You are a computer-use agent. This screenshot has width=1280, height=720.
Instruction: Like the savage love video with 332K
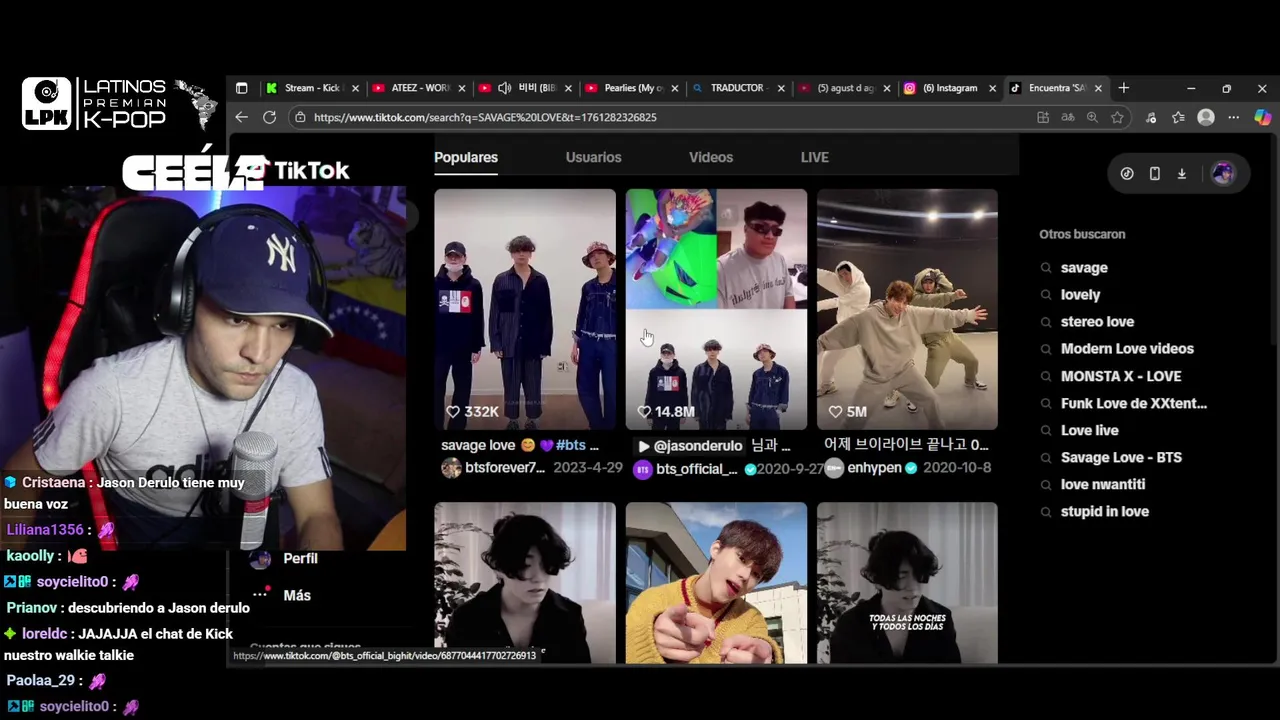tap(452, 412)
